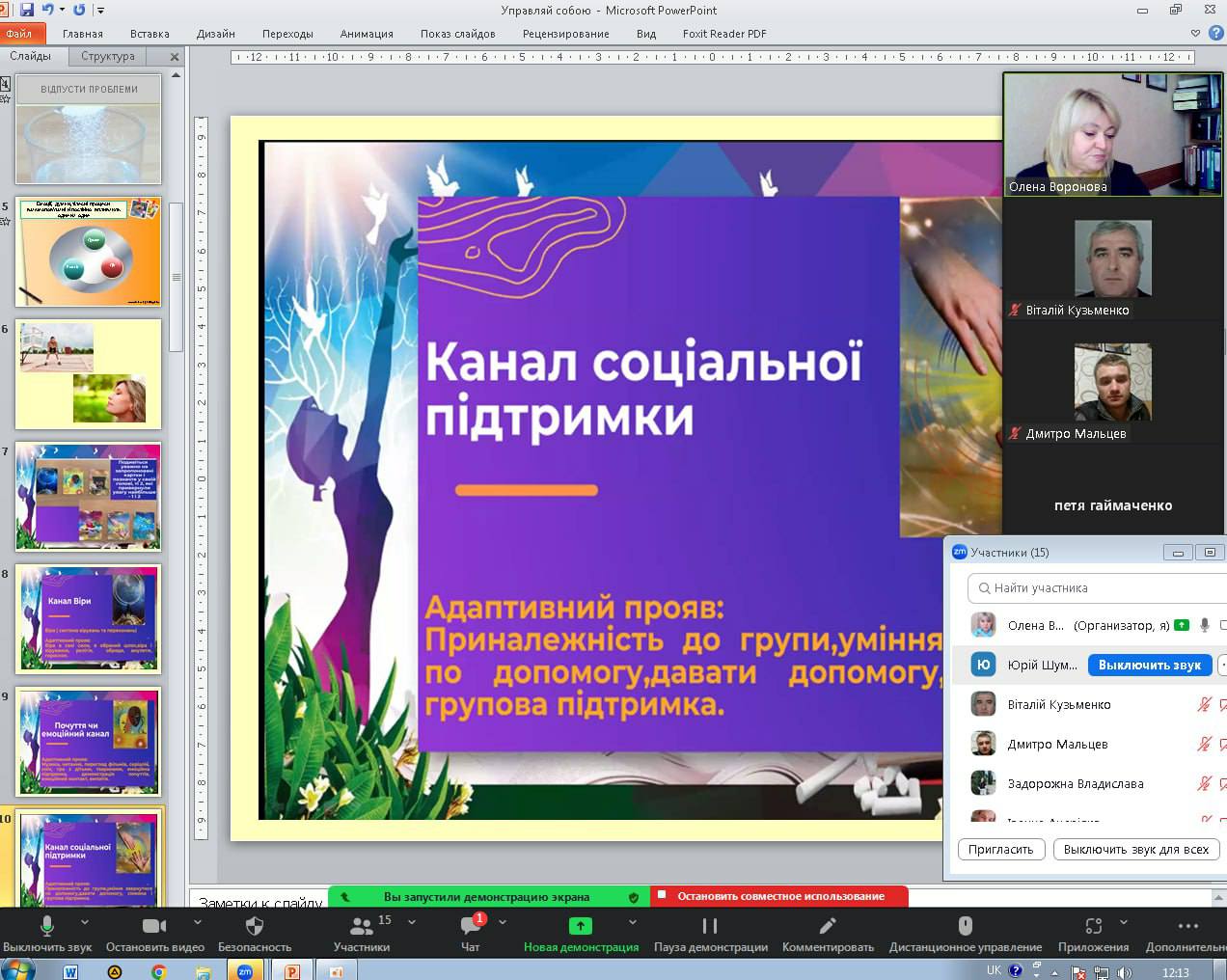Screen dimensions: 1227x980
Task: Switch to the Структура pane tab
Action: pos(108,56)
